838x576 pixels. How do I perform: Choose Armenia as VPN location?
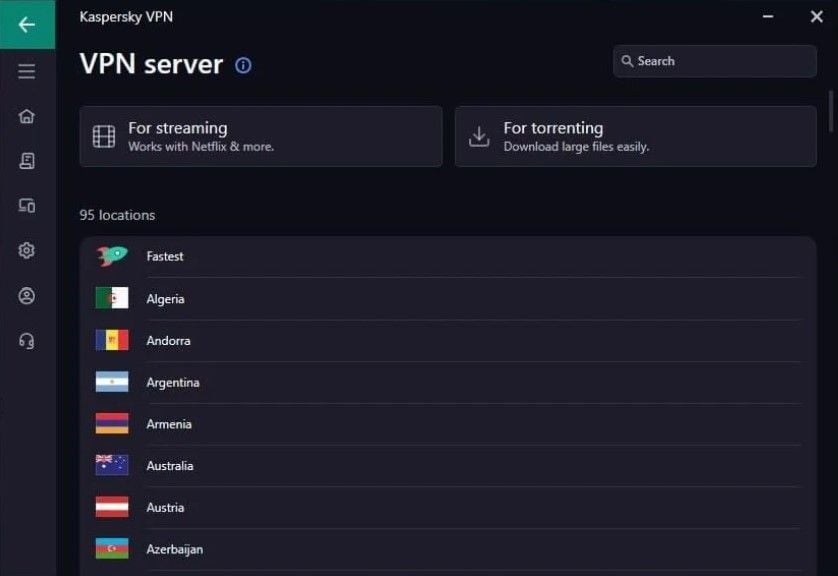448,424
